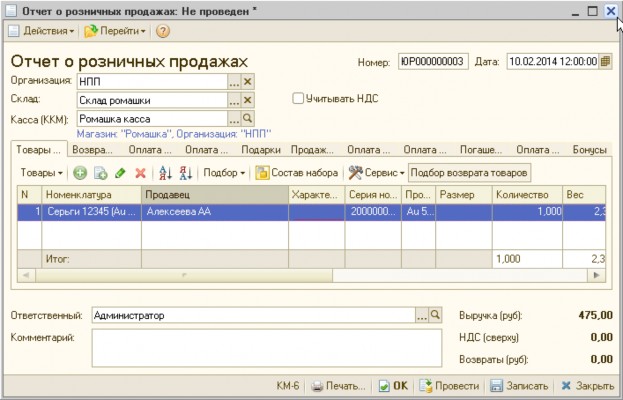This screenshot has width=623, height=400.
Task: Switch to the Погаше... tab
Action: (481, 150)
